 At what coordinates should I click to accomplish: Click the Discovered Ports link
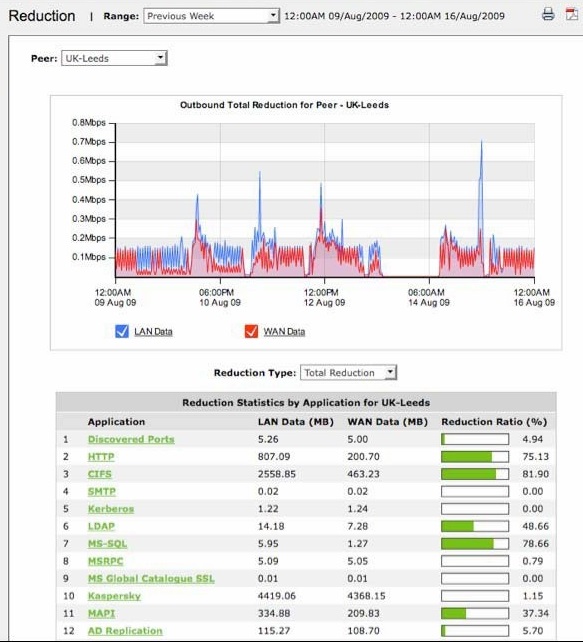pyautogui.click(x=131, y=439)
